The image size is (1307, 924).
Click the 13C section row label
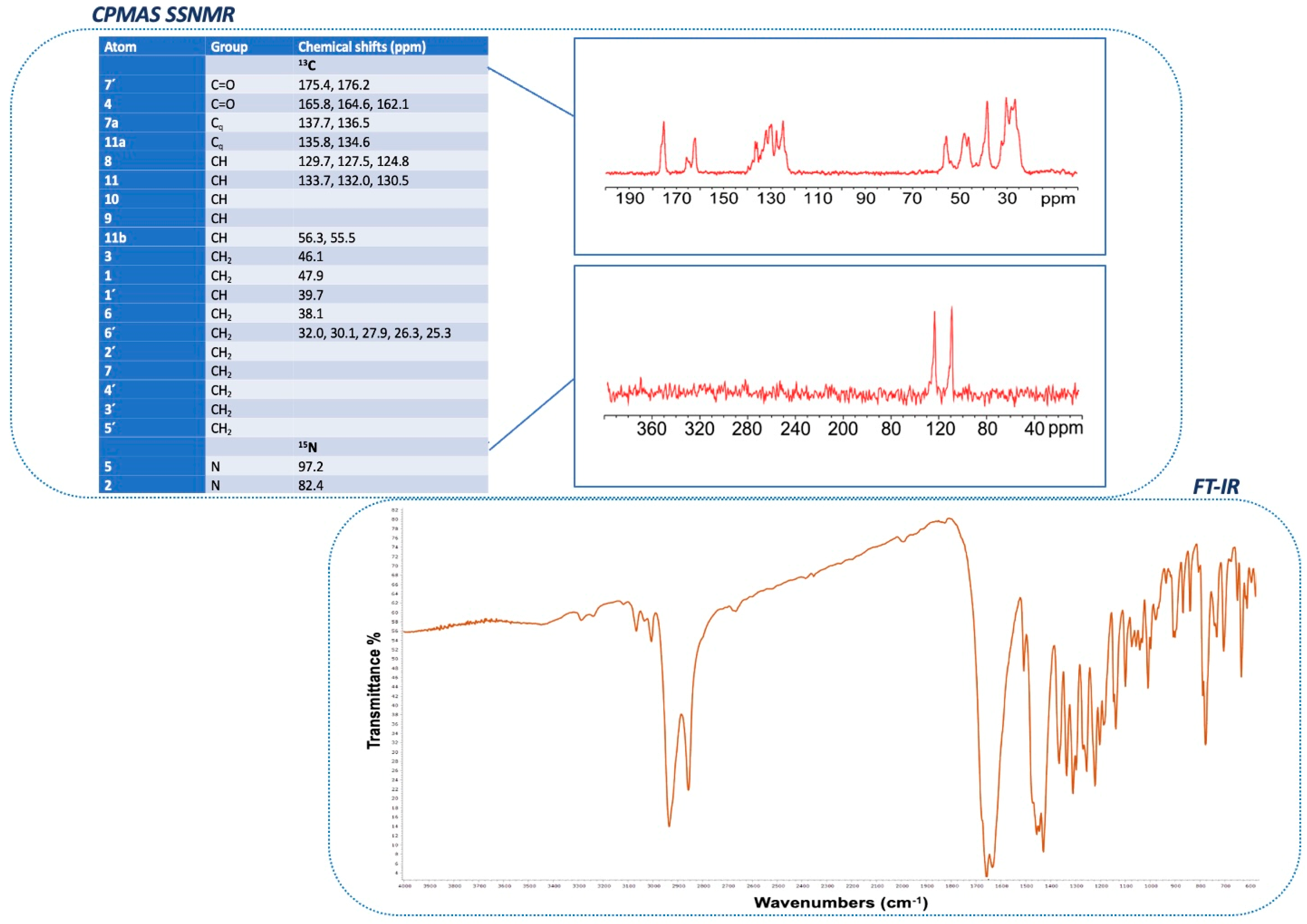coord(307,66)
